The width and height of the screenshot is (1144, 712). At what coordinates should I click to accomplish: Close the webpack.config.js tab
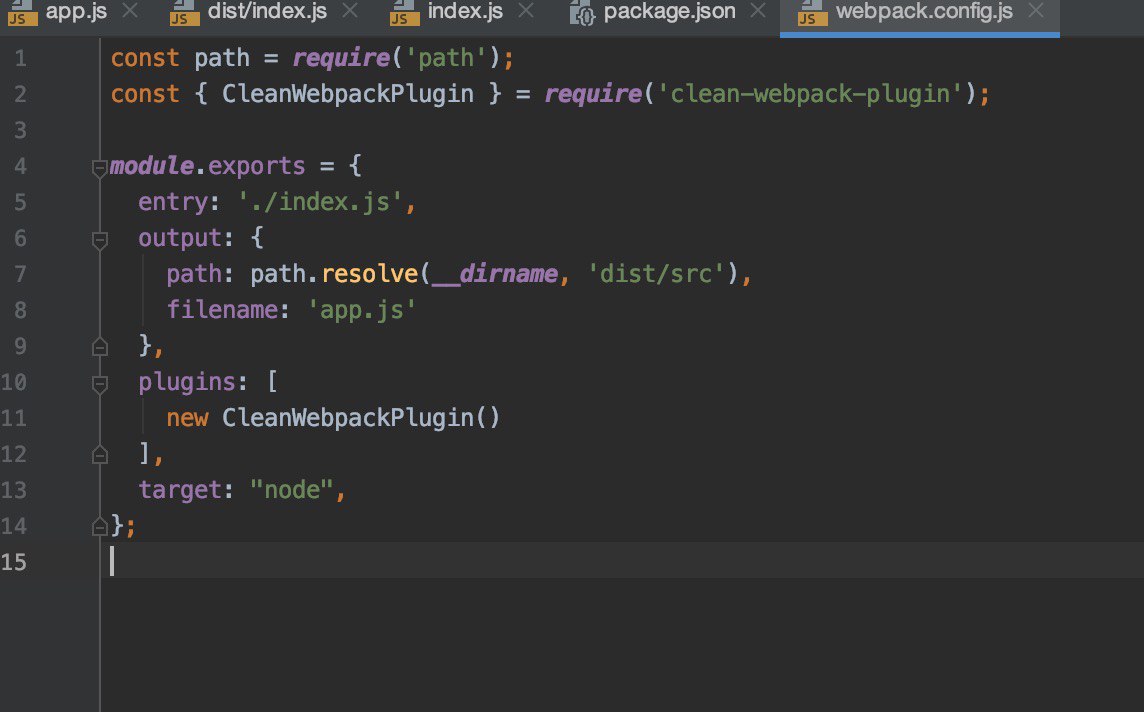[1035, 11]
